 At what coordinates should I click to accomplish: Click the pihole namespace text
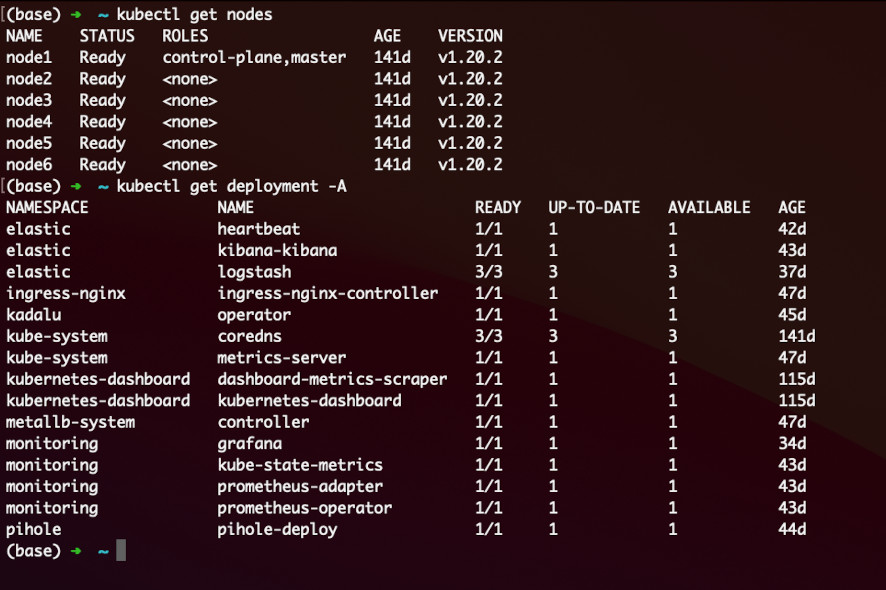coord(34,530)
